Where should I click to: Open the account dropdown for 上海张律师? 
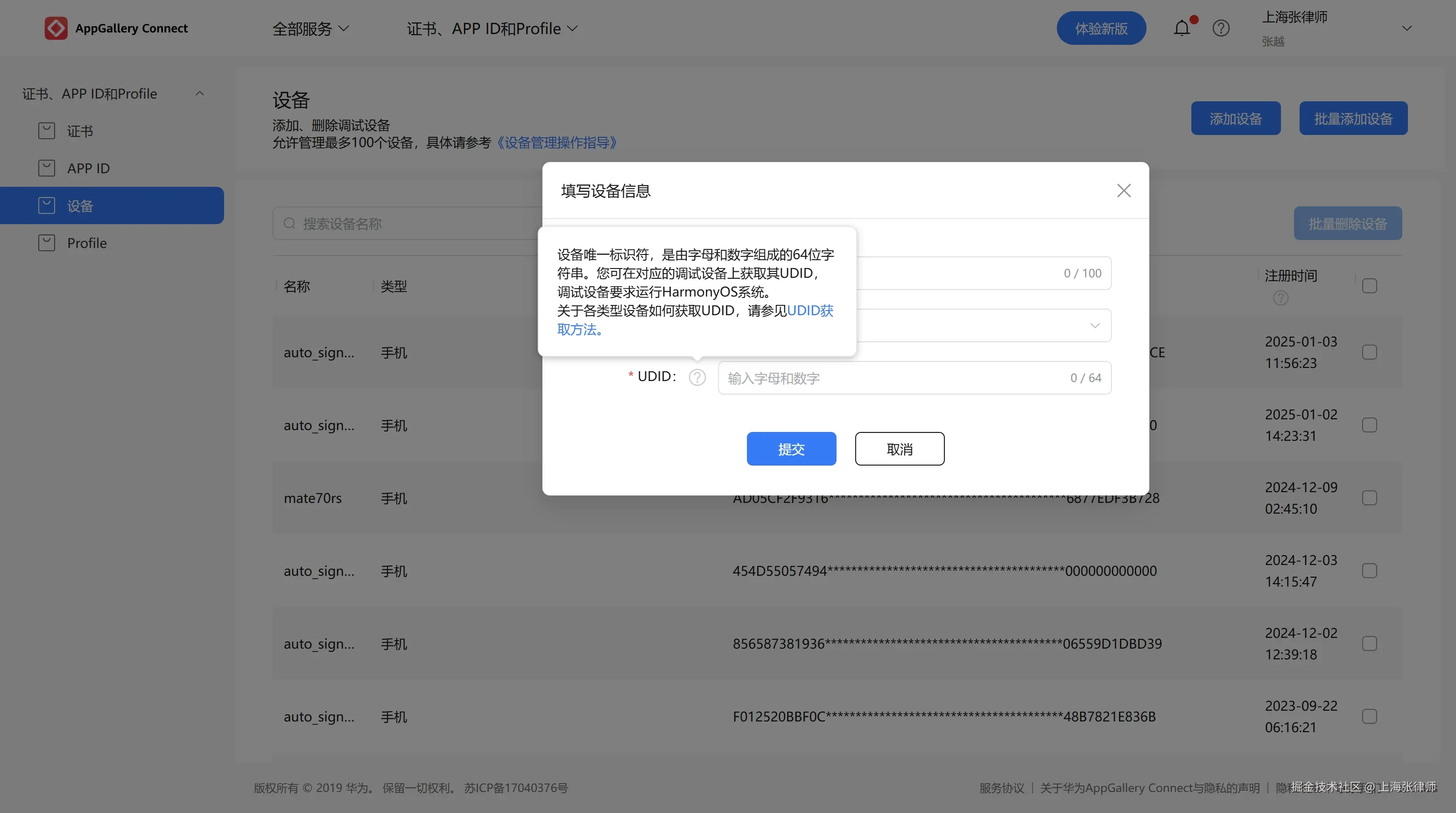[1407, 28]
